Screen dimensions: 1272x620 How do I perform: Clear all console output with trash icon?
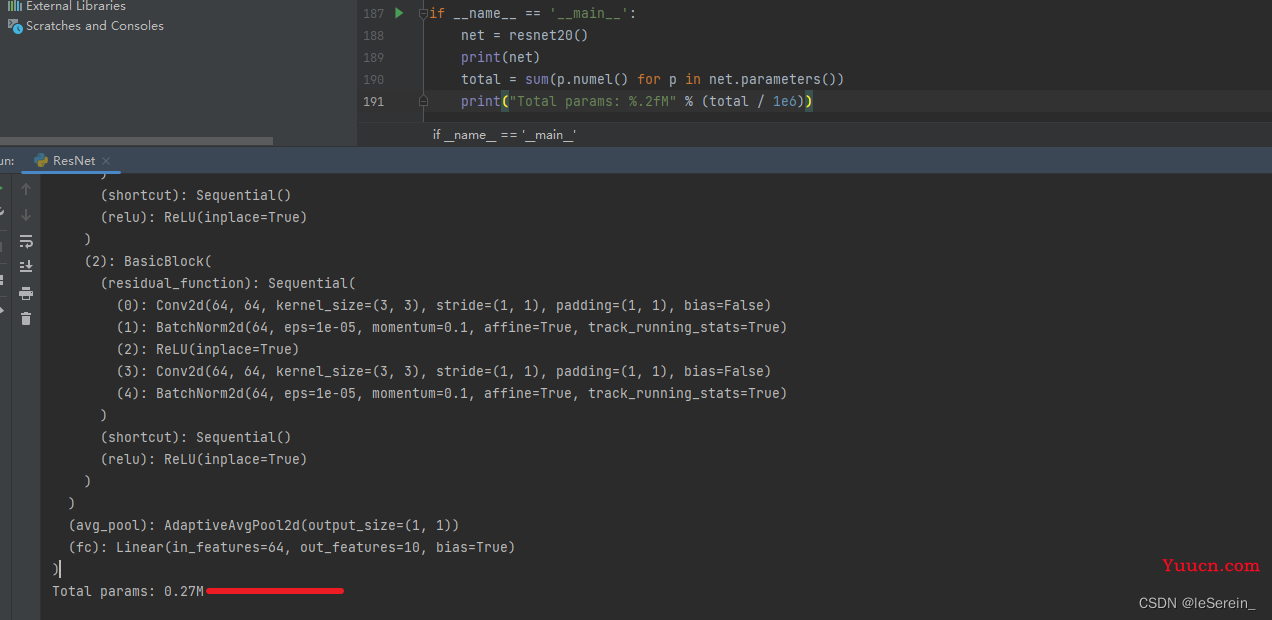[x=26, y=318]
